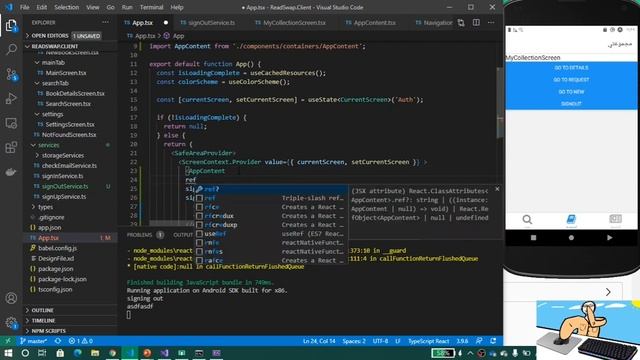
Task: Select the 'useRef' snippet suggestion
Action: 271,234
